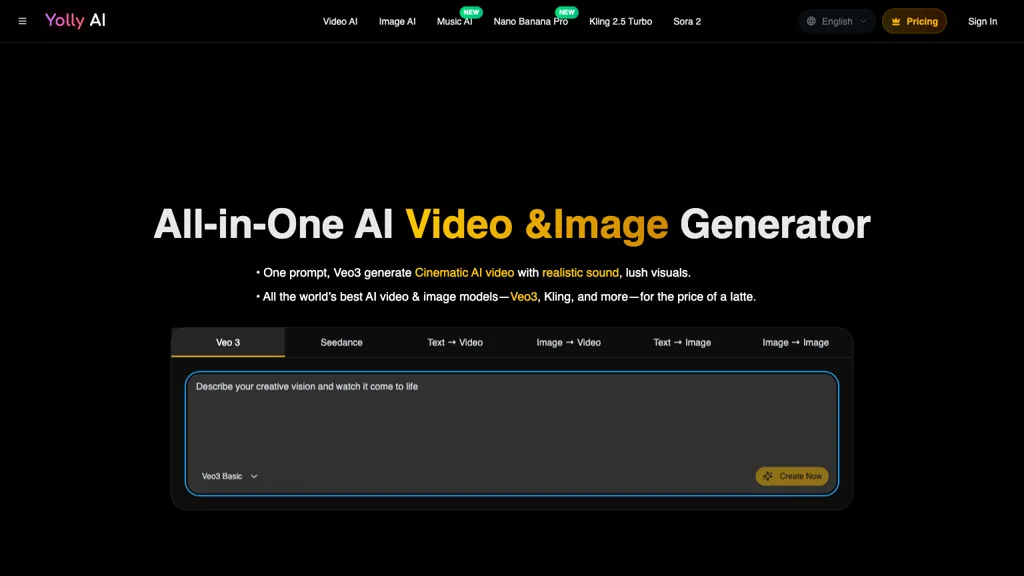Click the Sign In link

pyautogui.click(x=982, y=21)
